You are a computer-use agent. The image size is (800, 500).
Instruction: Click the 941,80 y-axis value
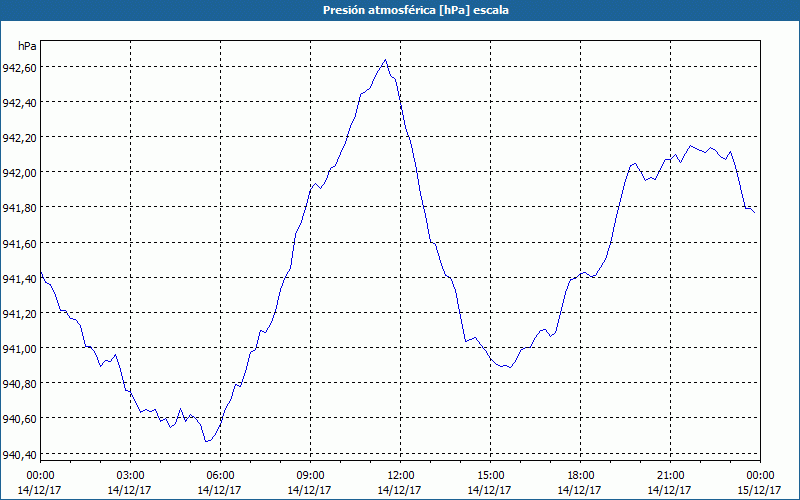19,208
